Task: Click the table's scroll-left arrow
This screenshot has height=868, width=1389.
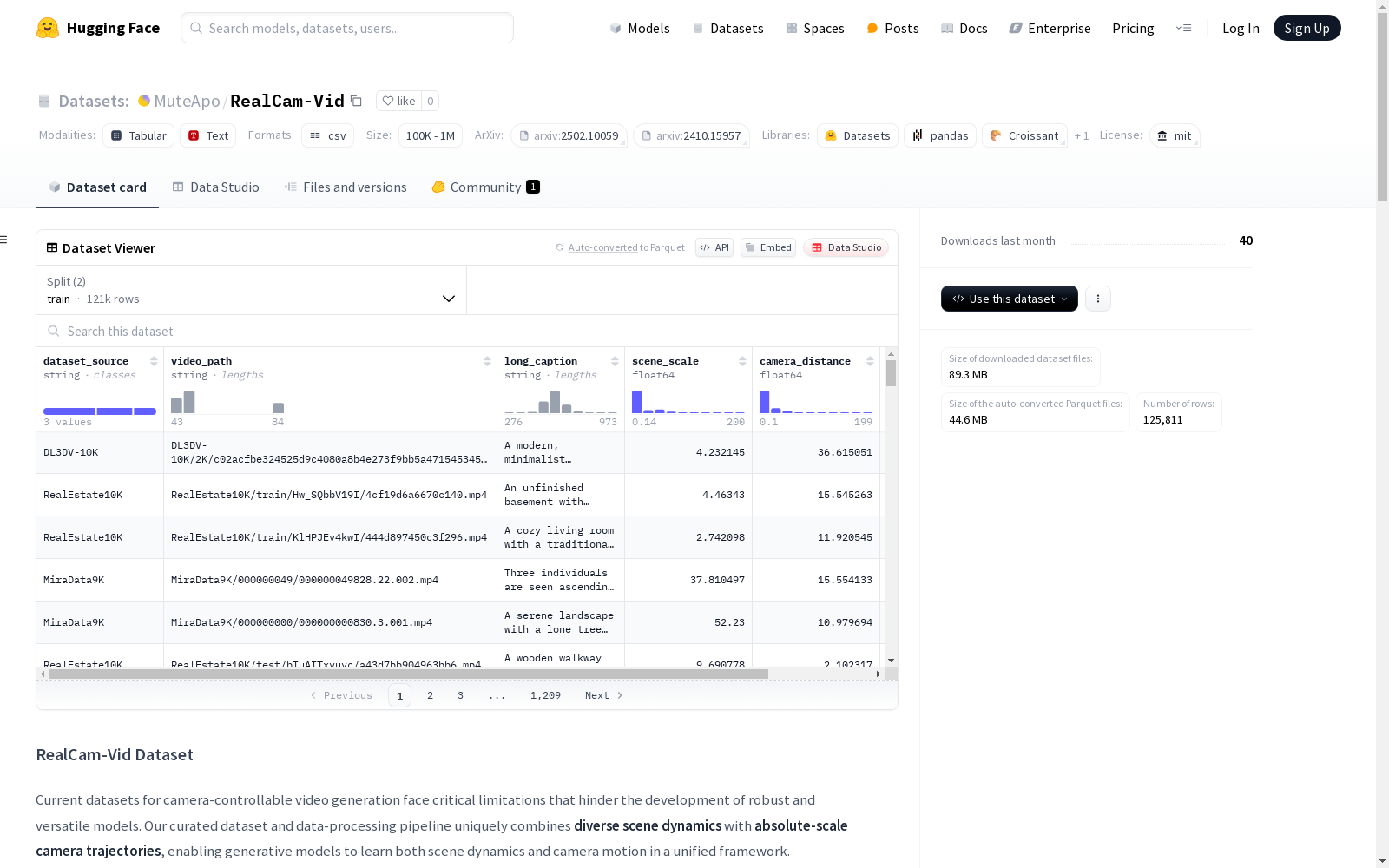Action: coord(43,674)
